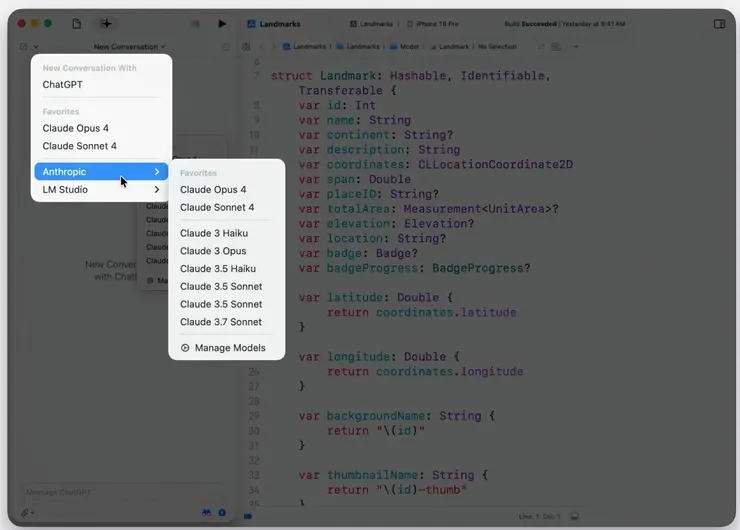Screen dimensions: 740x530
Task: Click the Landmarks project breadcrumb icon
Action: point(286,47)
